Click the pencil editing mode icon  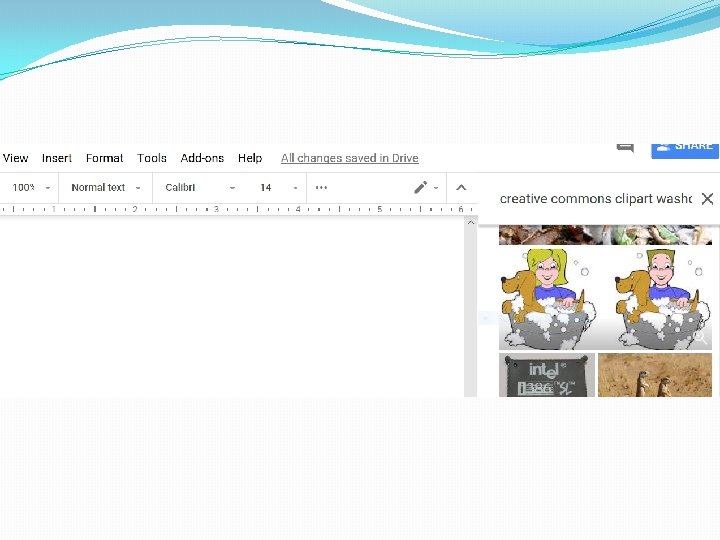coord(421,187)
